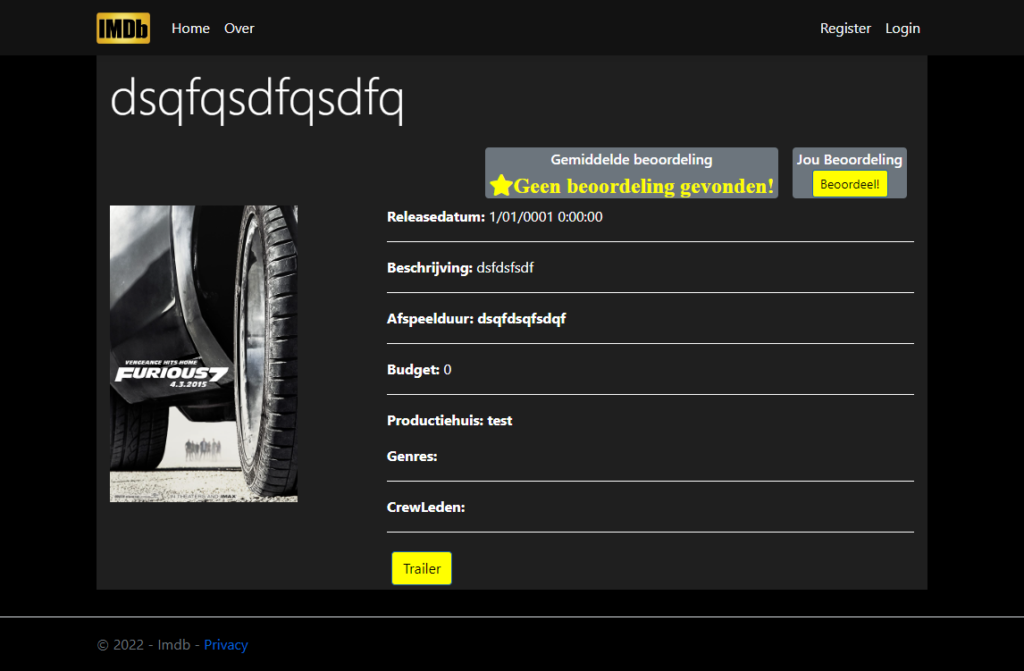Image resolution: width=1024 pixels, height=671 pixels.
Task: Select the release date value 1/01/0001 0:00:00
Action: pyautogui.click(x=546, y=217)
